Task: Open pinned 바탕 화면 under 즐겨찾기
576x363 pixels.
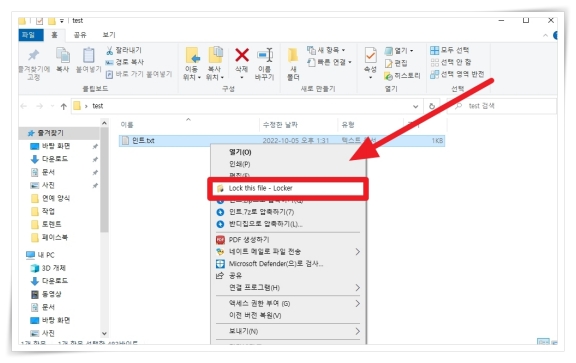Action: click(56, 146)
